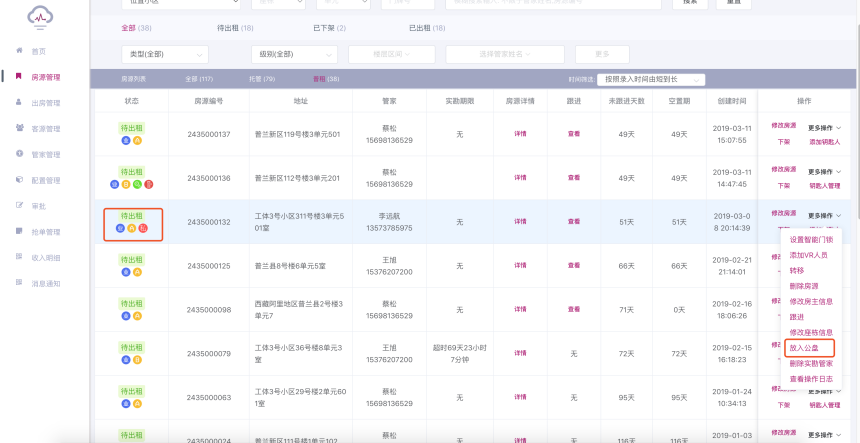Image resolution: width=860 pixels, height=443 pixels.
Task: Choose 放入公盘 from the menu
Action: point(804,348)
